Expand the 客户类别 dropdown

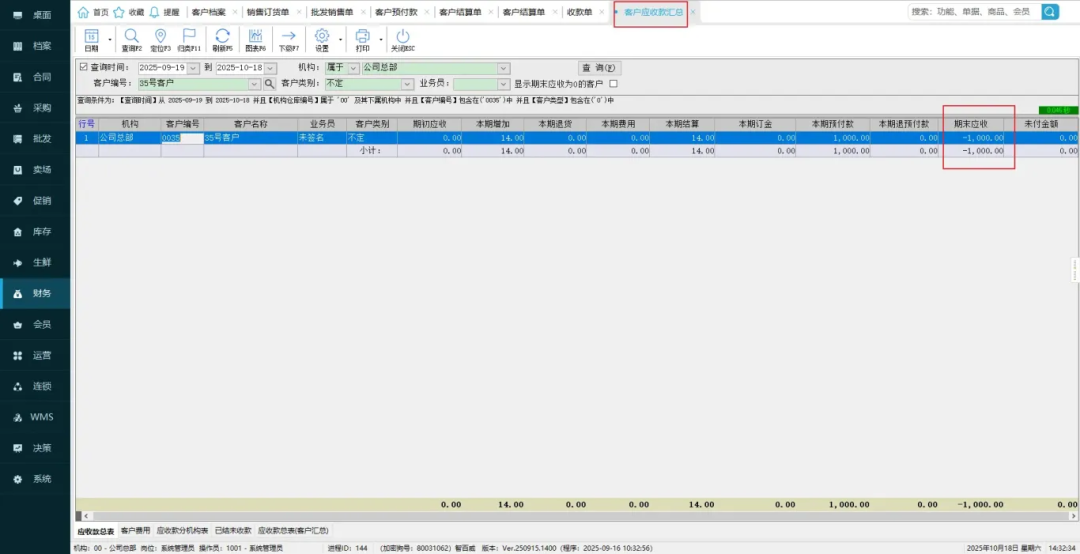pos(407,84)
